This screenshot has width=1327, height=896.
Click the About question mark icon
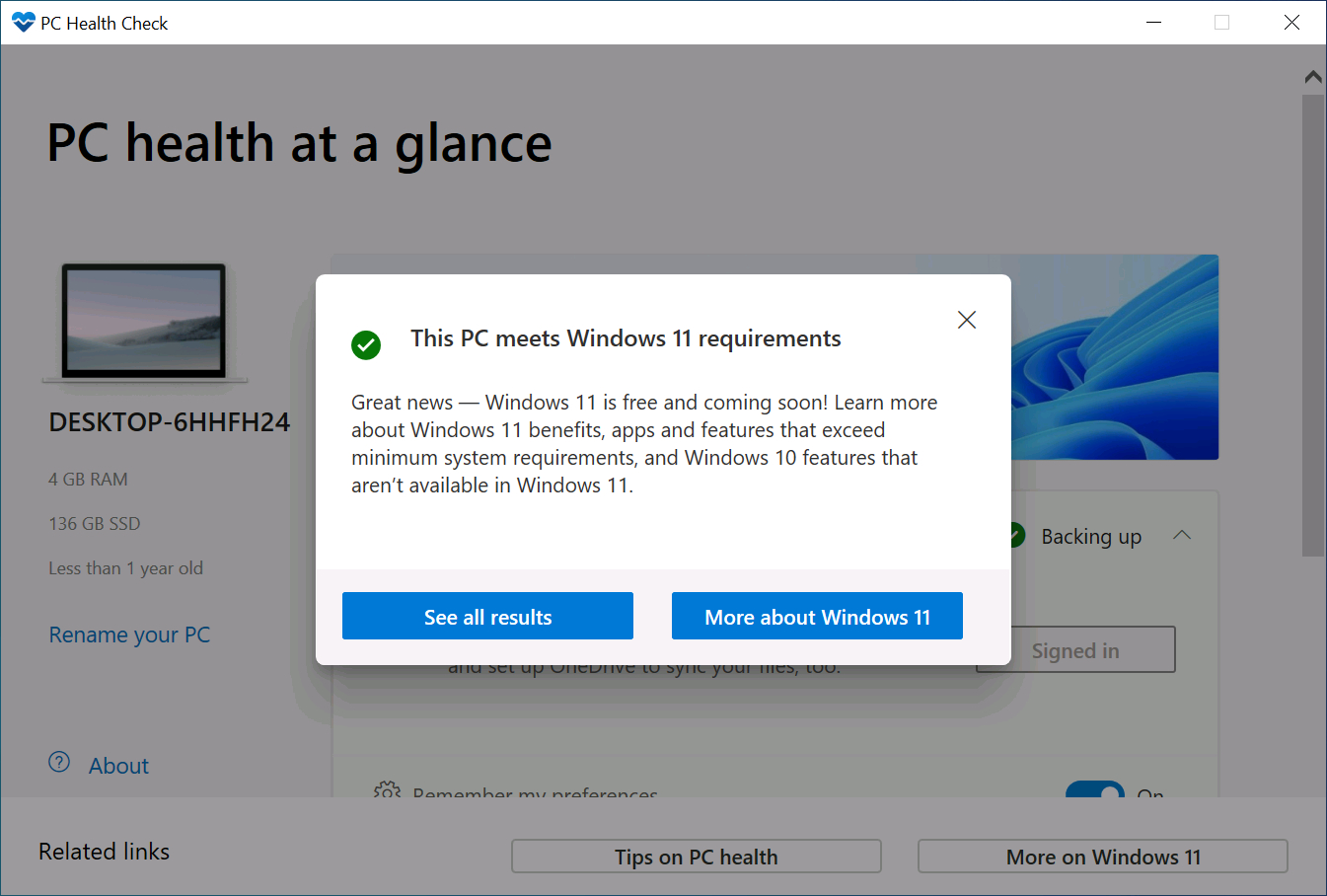(x=59, y=762)
